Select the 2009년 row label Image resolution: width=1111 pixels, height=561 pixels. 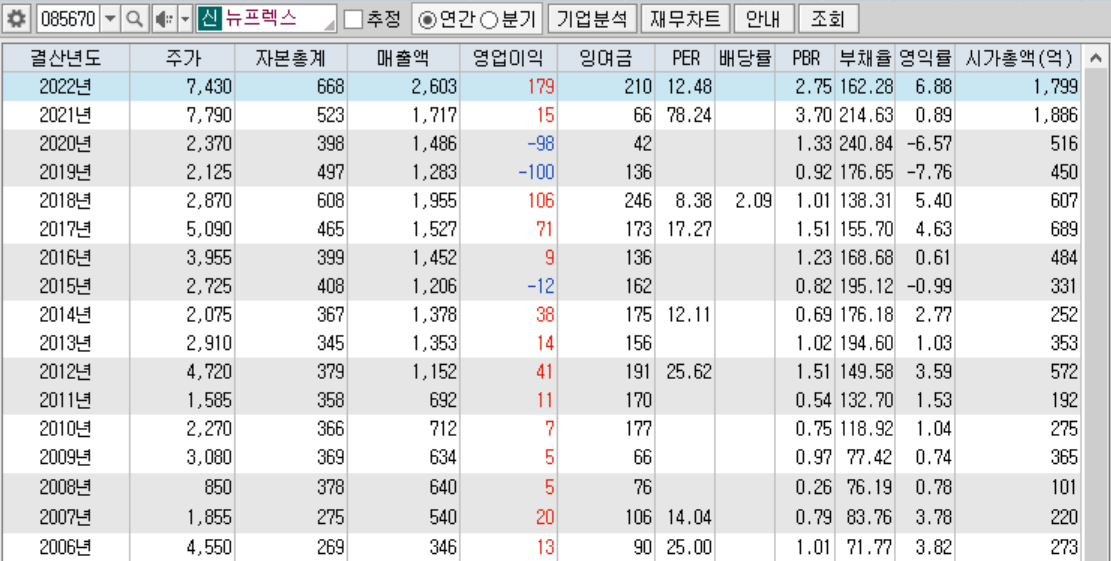65,458
